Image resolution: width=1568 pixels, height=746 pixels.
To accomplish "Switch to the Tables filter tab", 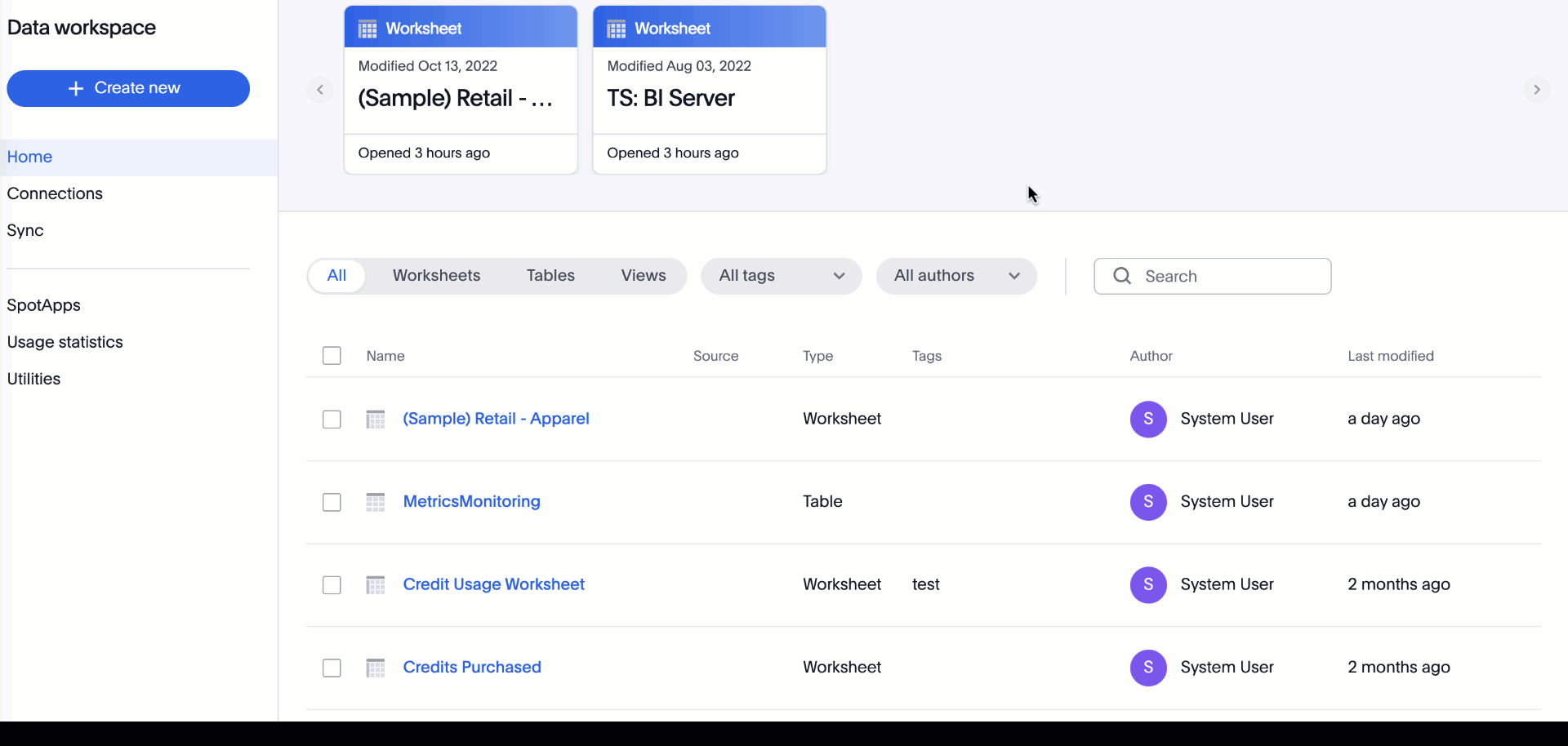I will (550, 276).
